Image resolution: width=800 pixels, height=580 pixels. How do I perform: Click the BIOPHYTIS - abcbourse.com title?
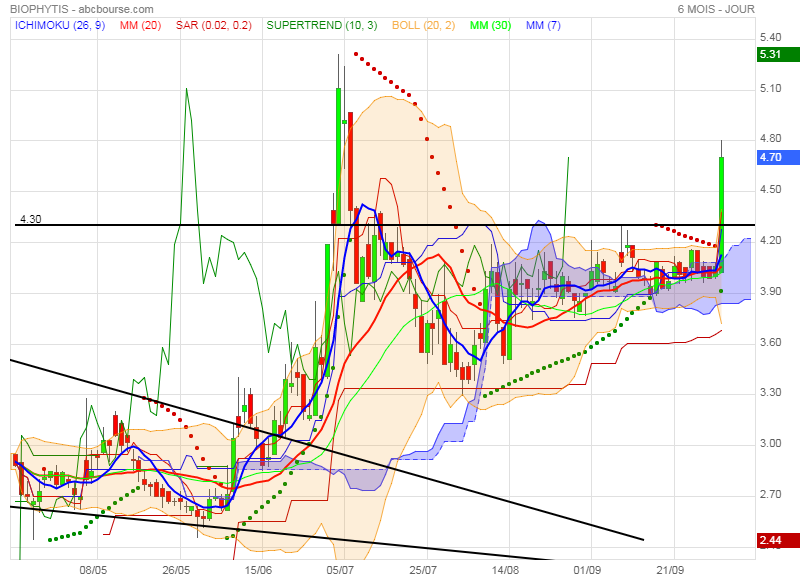coord(82,9)
